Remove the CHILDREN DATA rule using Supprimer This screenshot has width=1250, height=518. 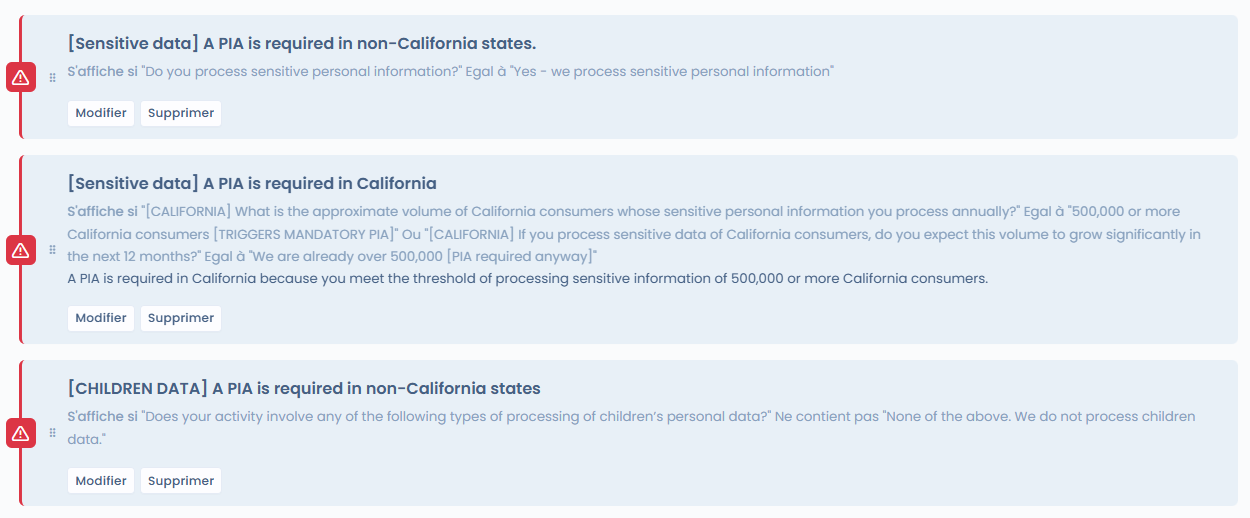pyautogui.click(x=181, y=481)
